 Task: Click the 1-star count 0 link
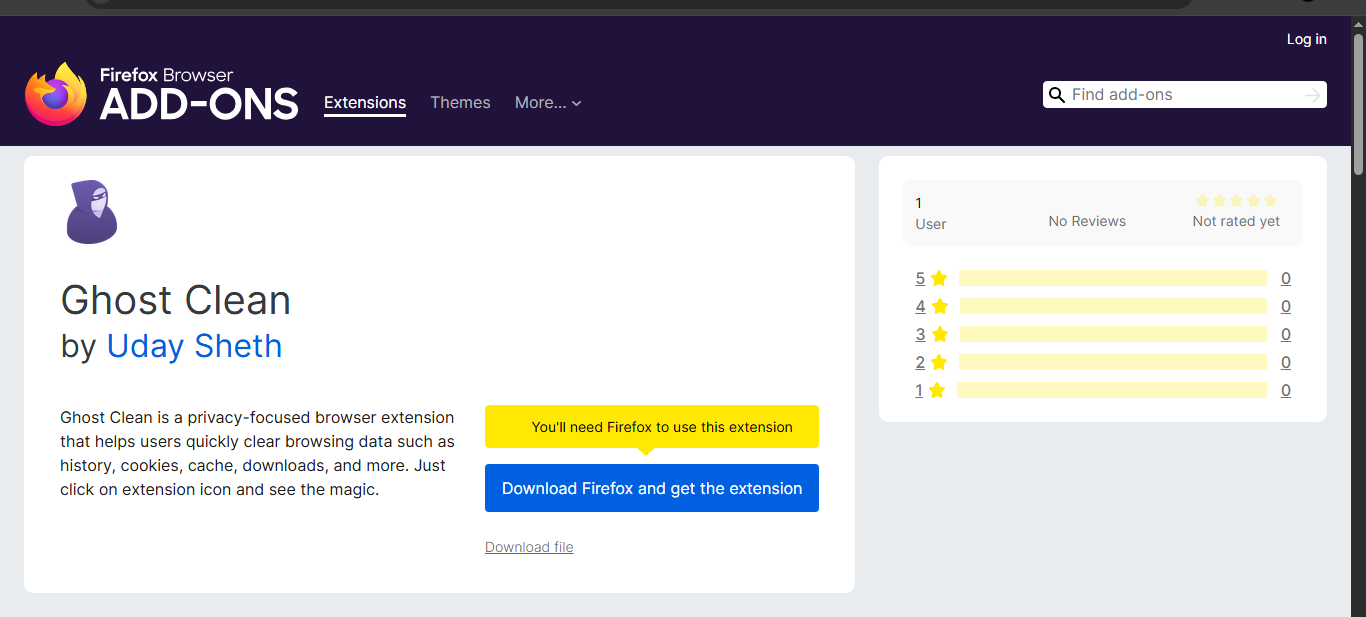pyautogui.click(x=1286, y=391)
